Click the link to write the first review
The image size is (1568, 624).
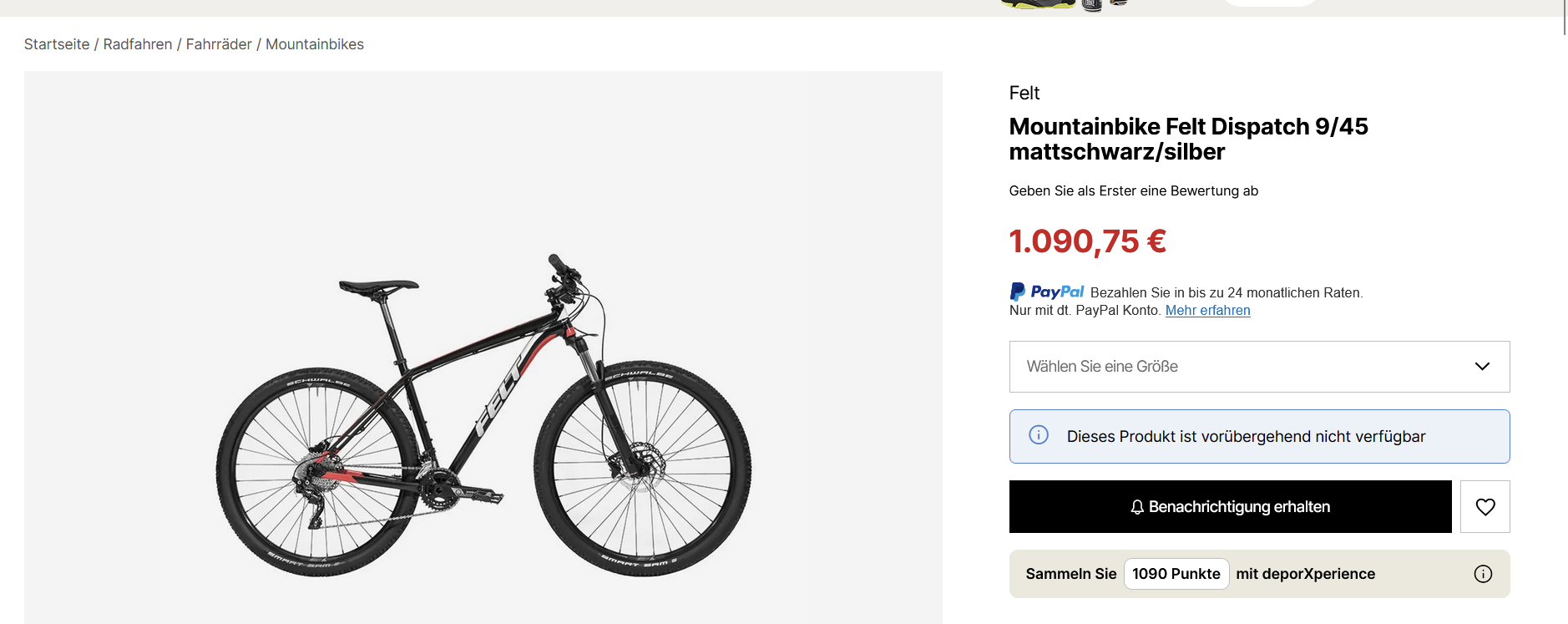click(x=1133, y=190)
